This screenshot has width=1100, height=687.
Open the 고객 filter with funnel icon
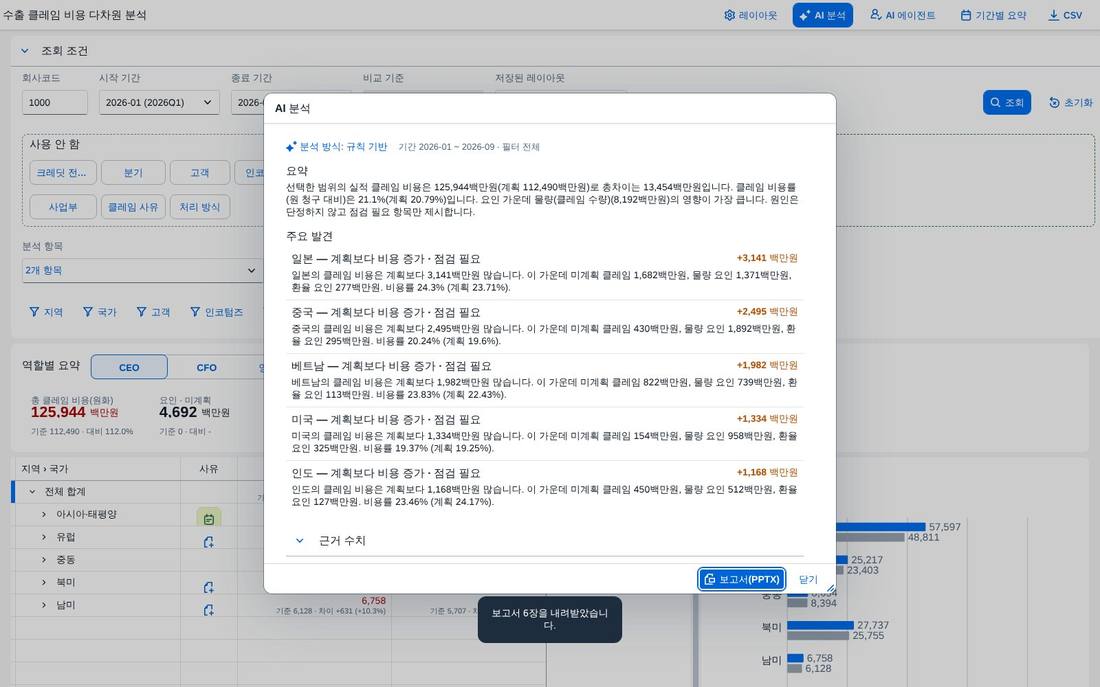point(153,312)
